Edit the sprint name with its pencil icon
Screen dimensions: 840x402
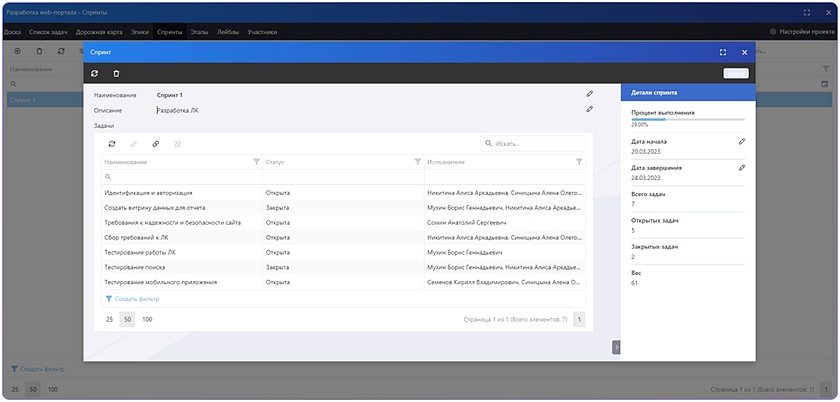point(590,94)
